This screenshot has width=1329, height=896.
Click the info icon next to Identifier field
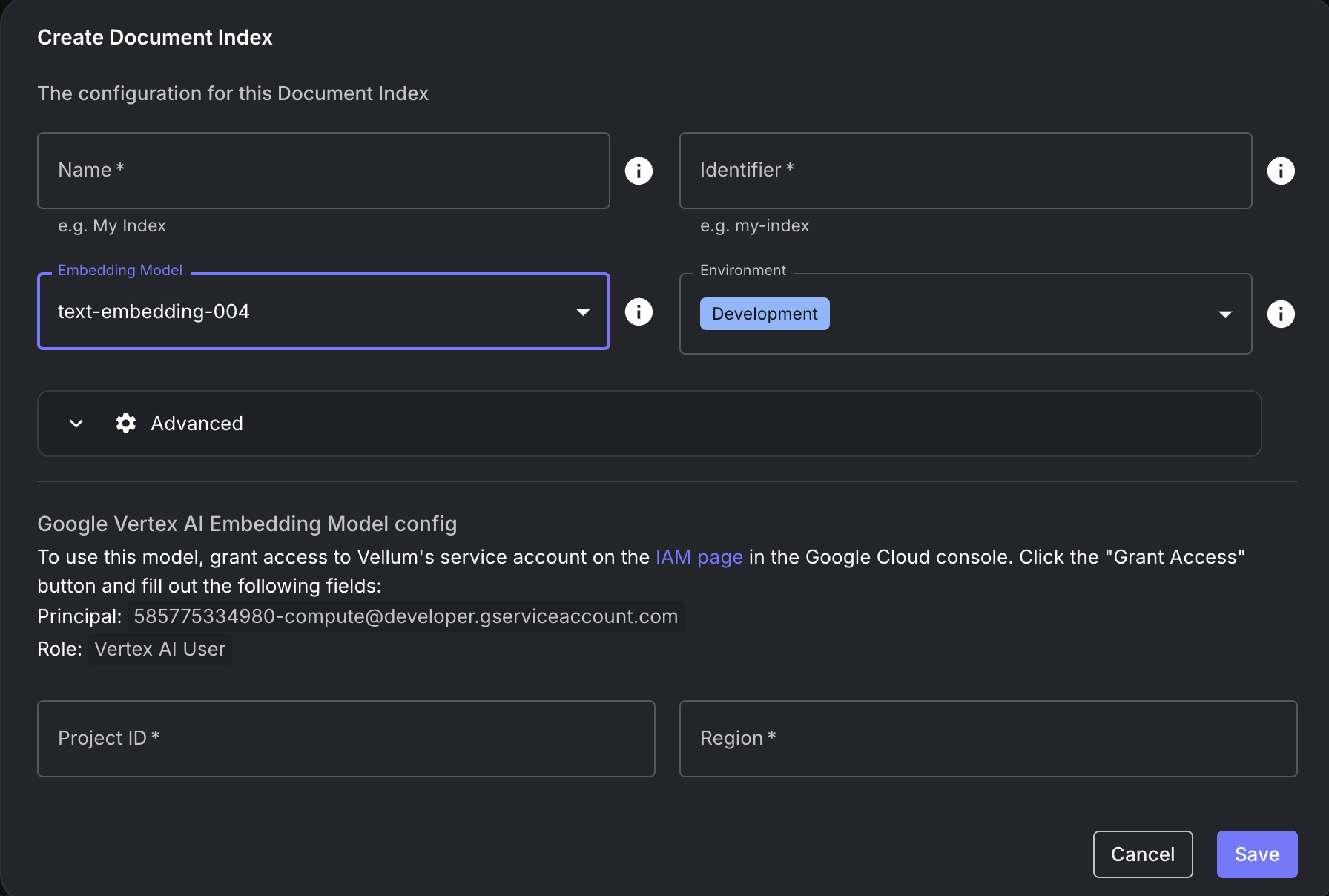[x=1281, y=171]
